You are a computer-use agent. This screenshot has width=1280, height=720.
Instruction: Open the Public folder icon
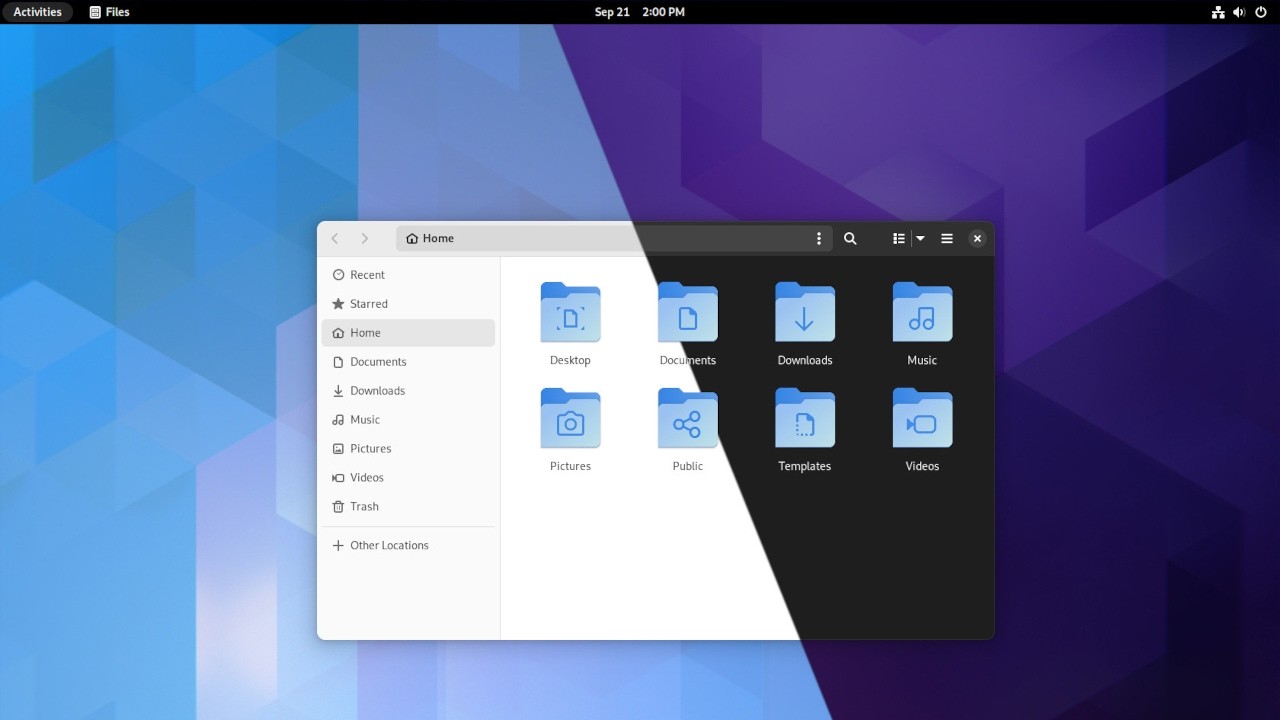click(x=688, y=418)
